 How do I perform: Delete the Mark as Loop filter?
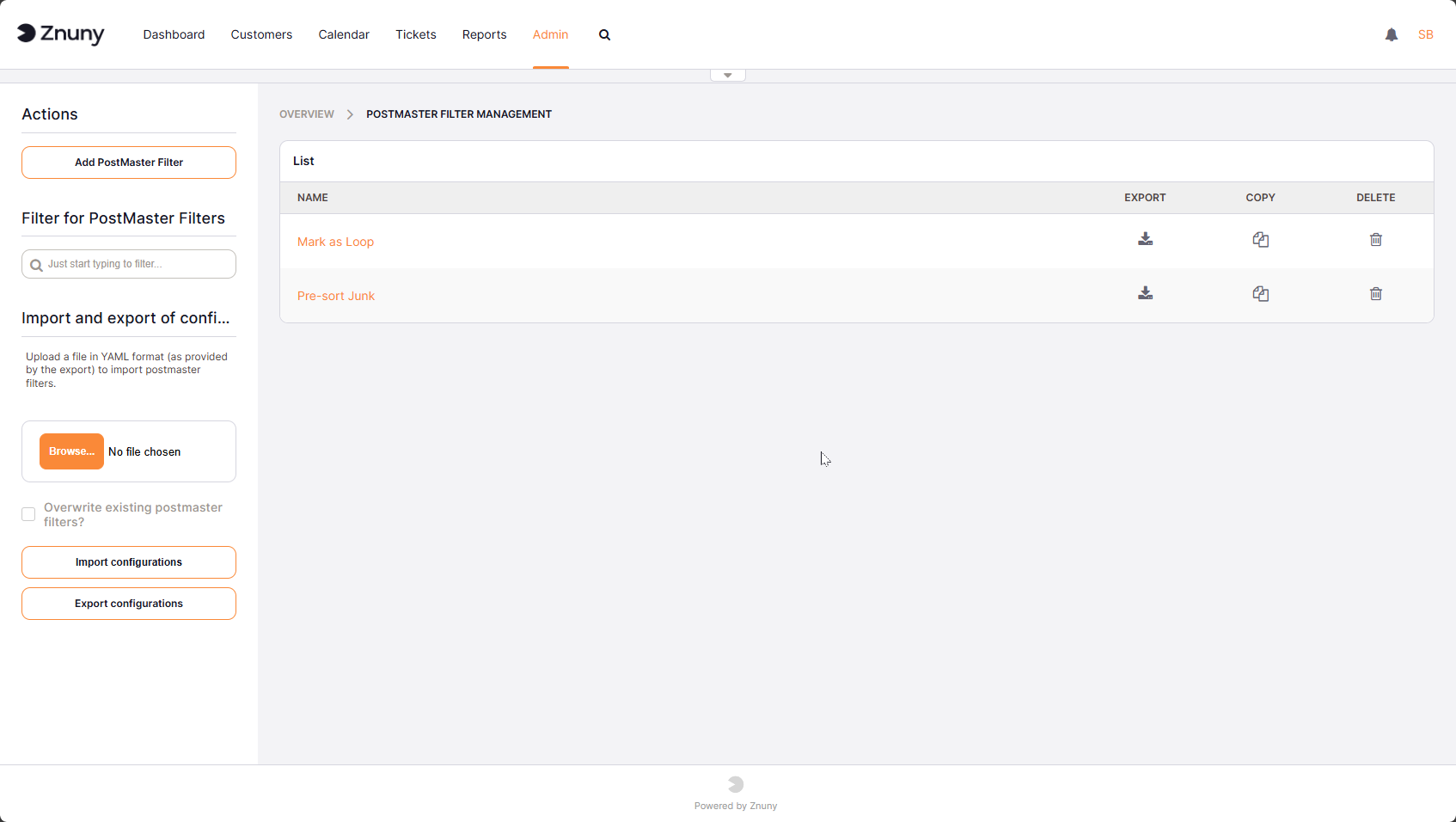point(1375,239)
